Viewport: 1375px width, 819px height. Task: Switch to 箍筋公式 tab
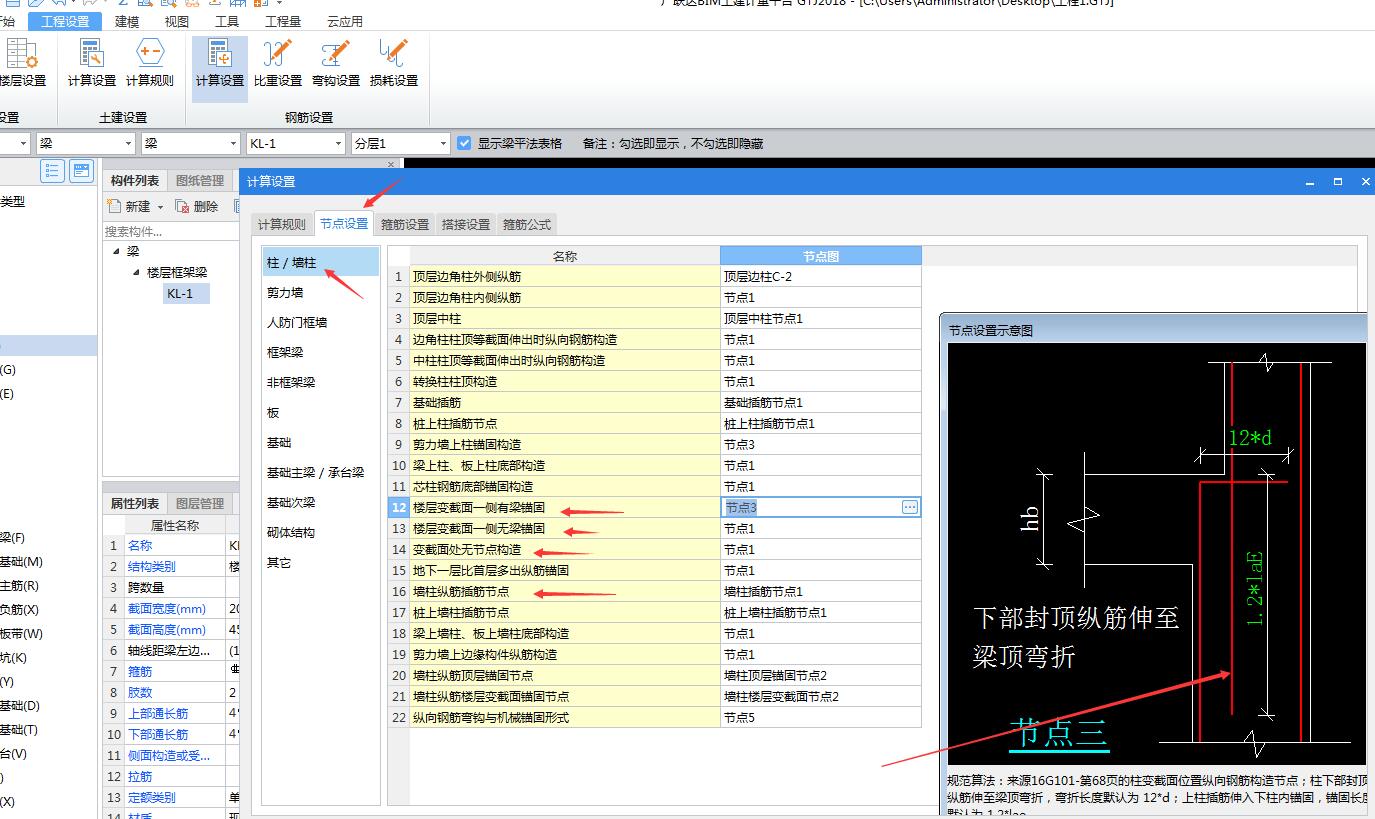tap(527, 224)
